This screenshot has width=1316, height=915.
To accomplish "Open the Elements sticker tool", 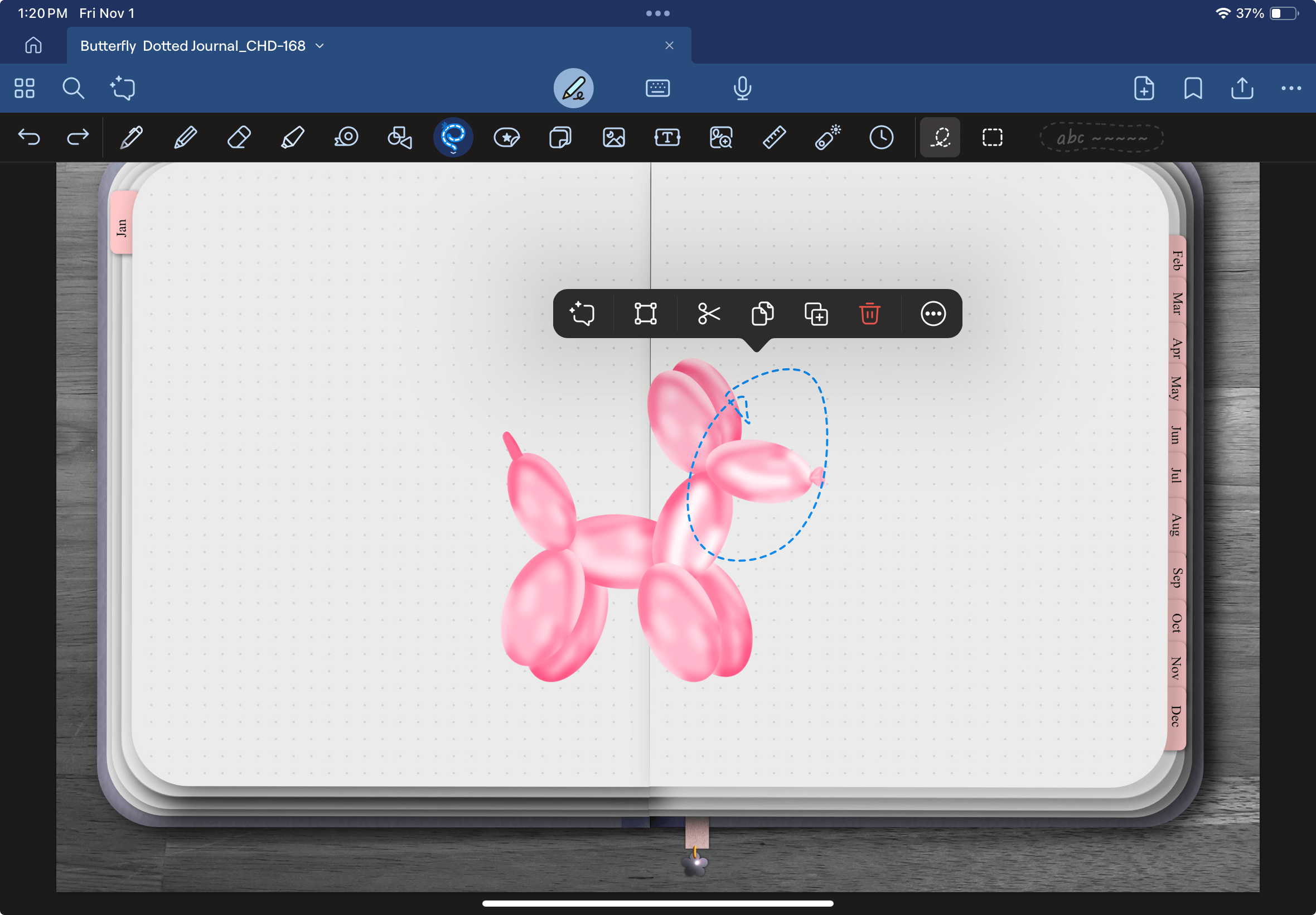I will point(506,138).
